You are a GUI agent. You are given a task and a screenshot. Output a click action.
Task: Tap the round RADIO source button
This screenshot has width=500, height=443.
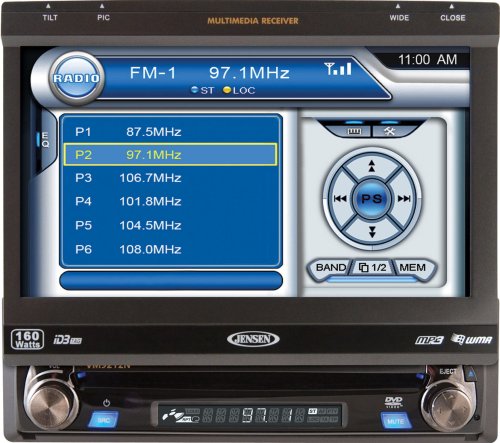point(76,78)
